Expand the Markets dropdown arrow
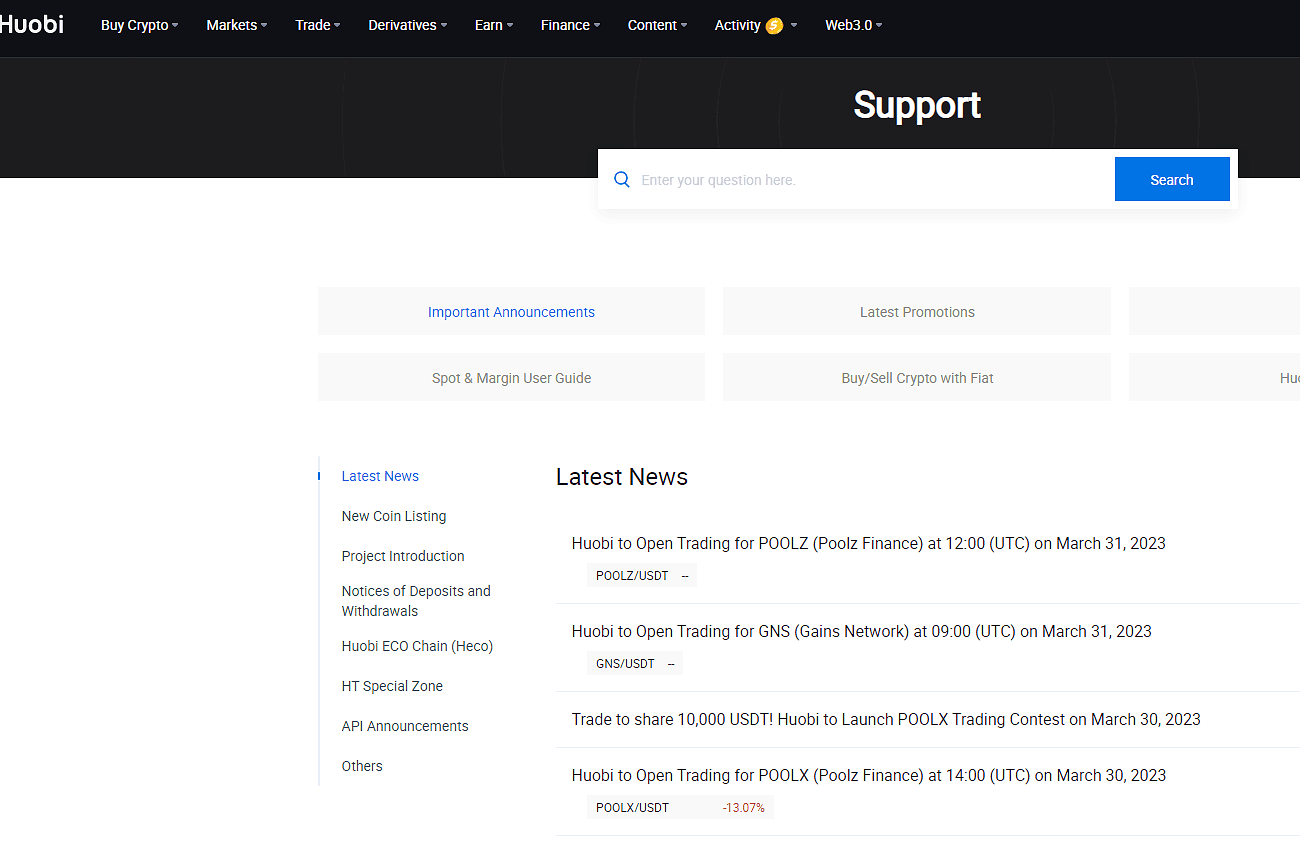The height and width of the screenshot is (842, 1300). (264, 26)
